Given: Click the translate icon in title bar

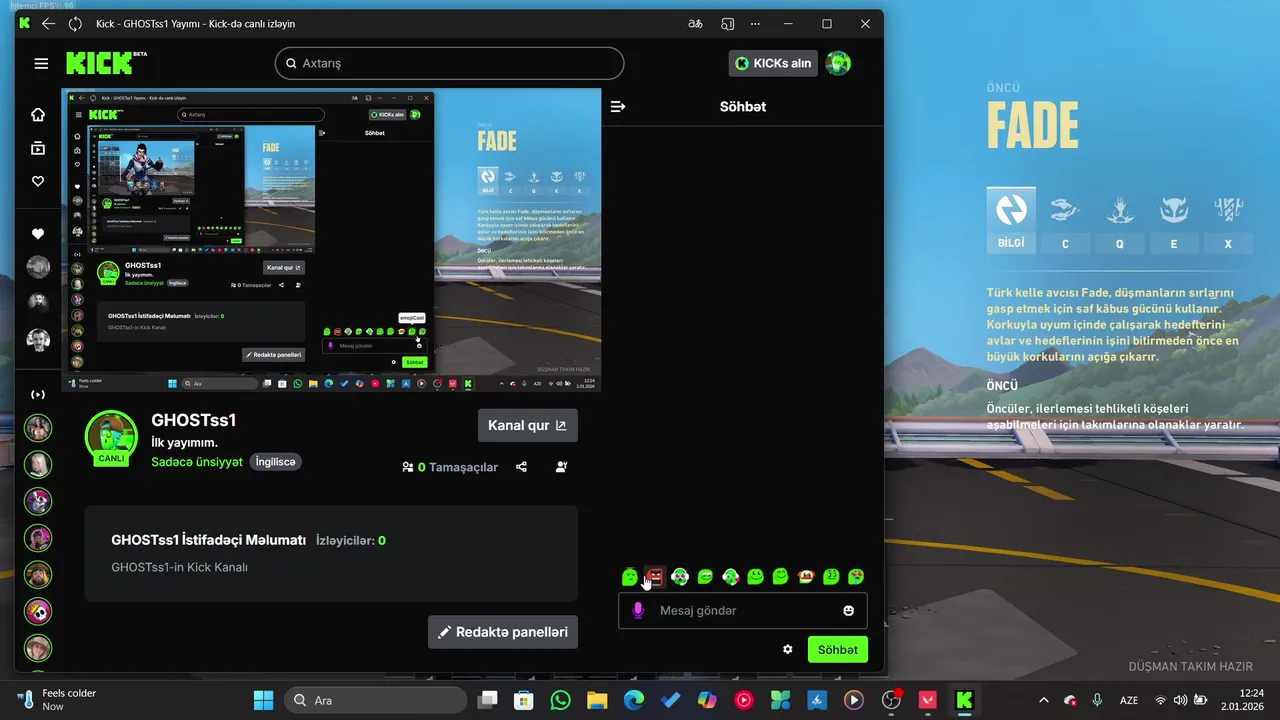Looking at the screenshot, I should click(695, 23).
